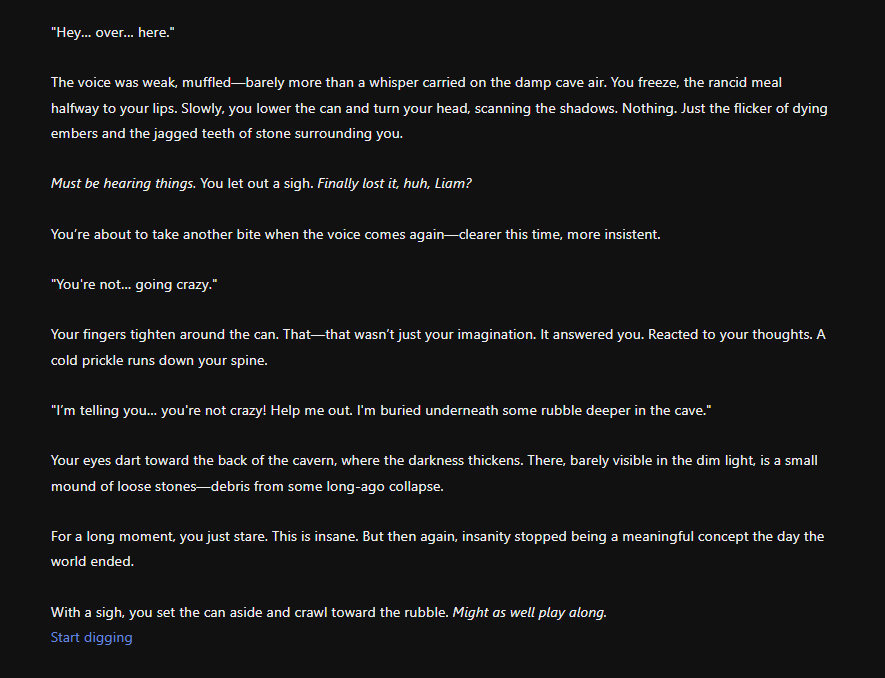Click the sentence "You let out a sigh."
Viewport: 885px width, 678px height.
tap(256, 184)
